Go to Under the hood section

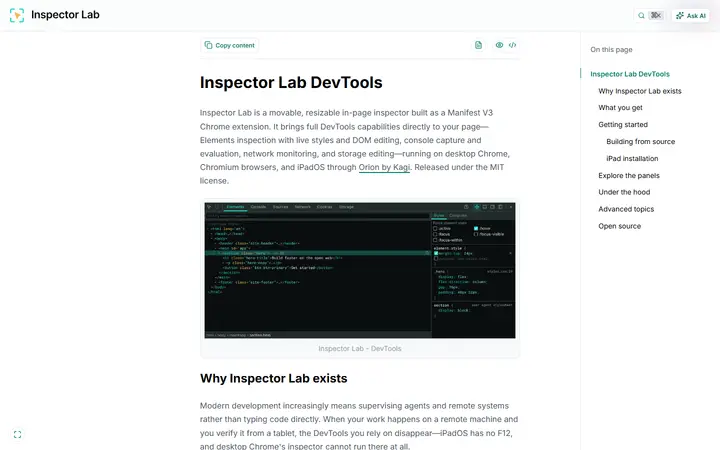click(624, 192)
